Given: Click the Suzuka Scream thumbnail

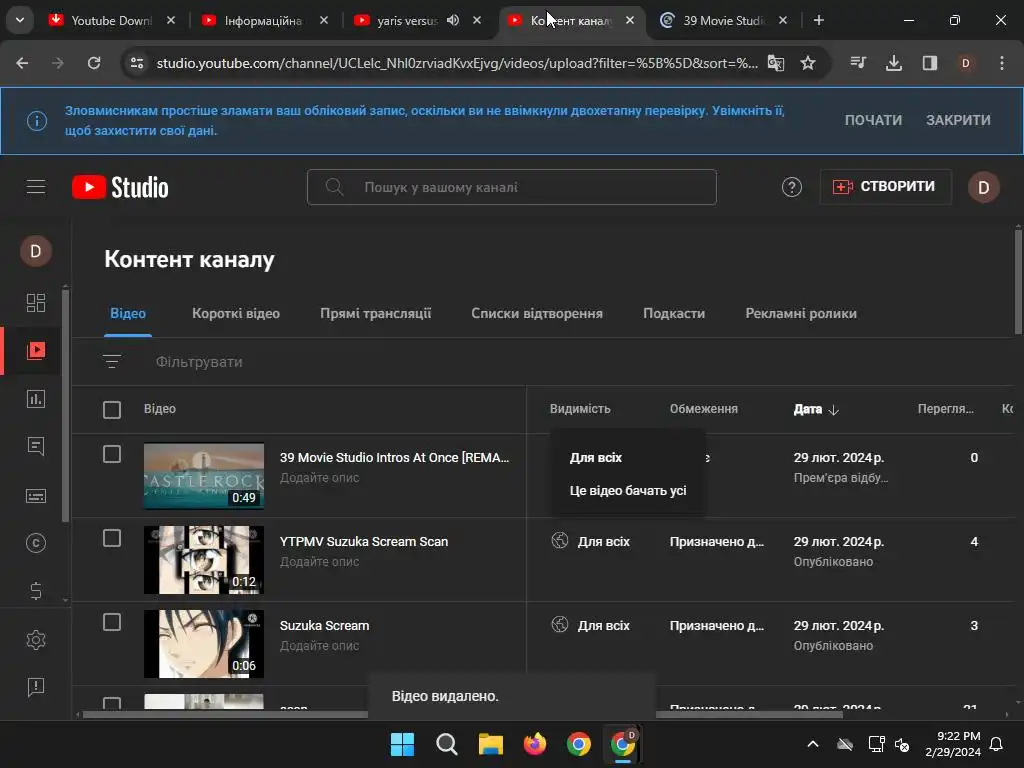Looking at the screenshot, I should 204,643.
